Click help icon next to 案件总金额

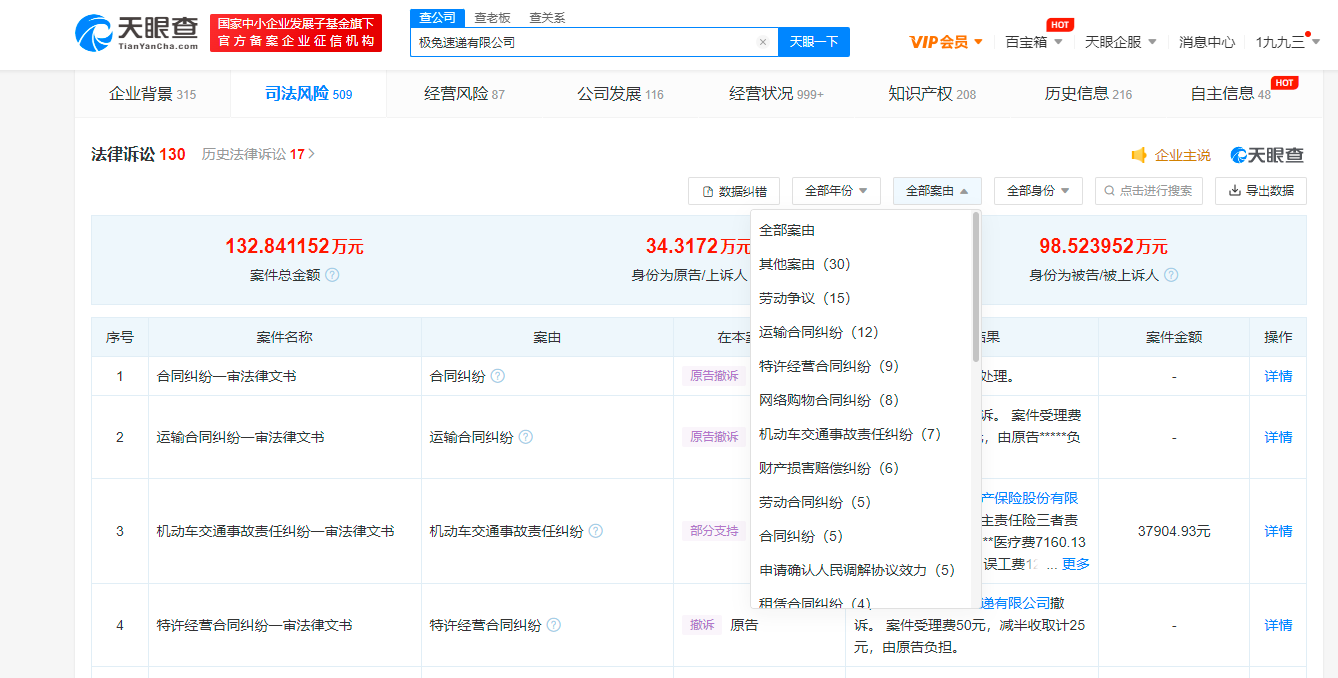coord(332,275)
